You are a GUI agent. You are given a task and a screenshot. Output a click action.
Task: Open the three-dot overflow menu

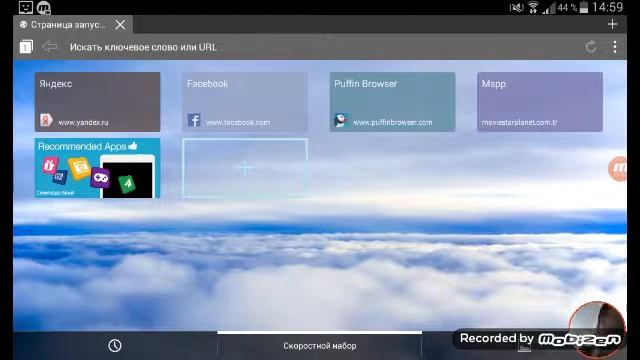tap(615, 47)
